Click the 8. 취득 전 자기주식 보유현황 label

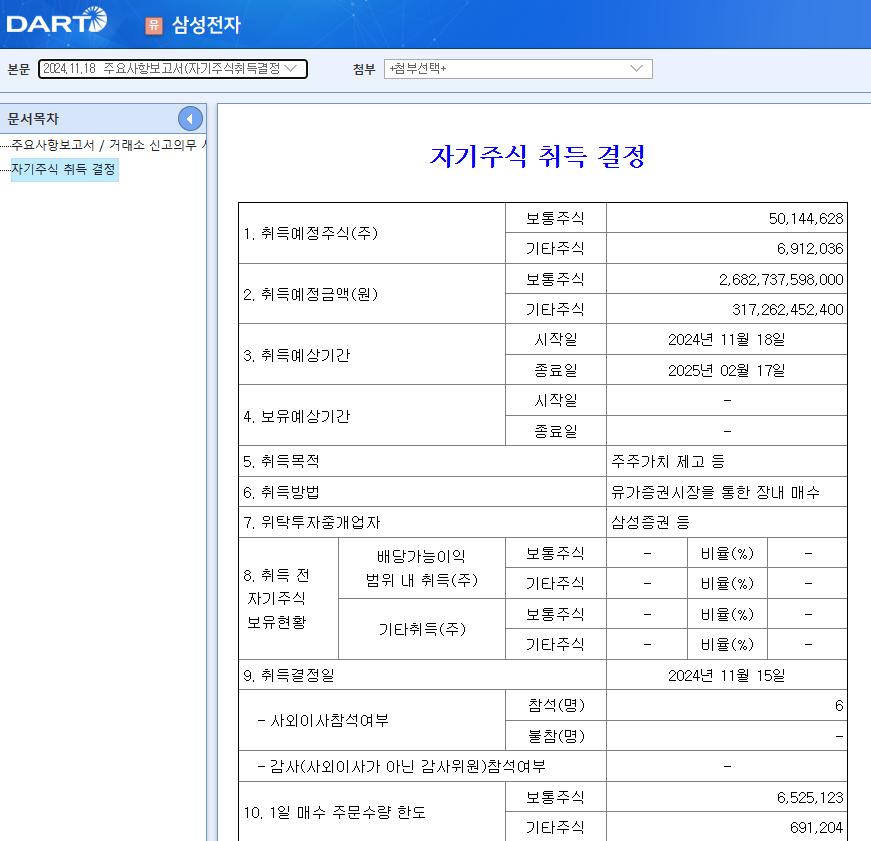277,599
